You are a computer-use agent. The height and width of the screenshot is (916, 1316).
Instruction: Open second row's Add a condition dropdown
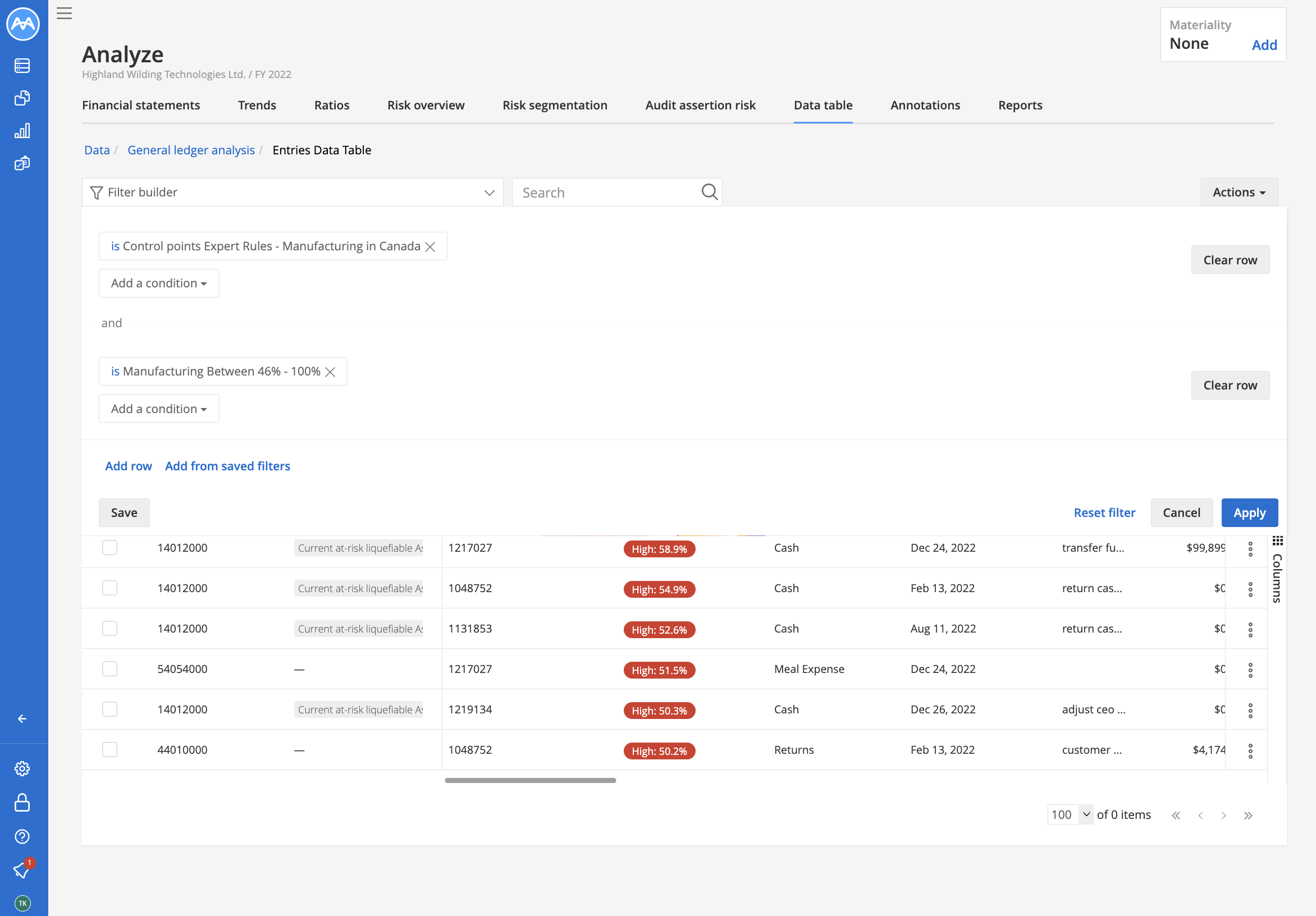tap(159, 409)
